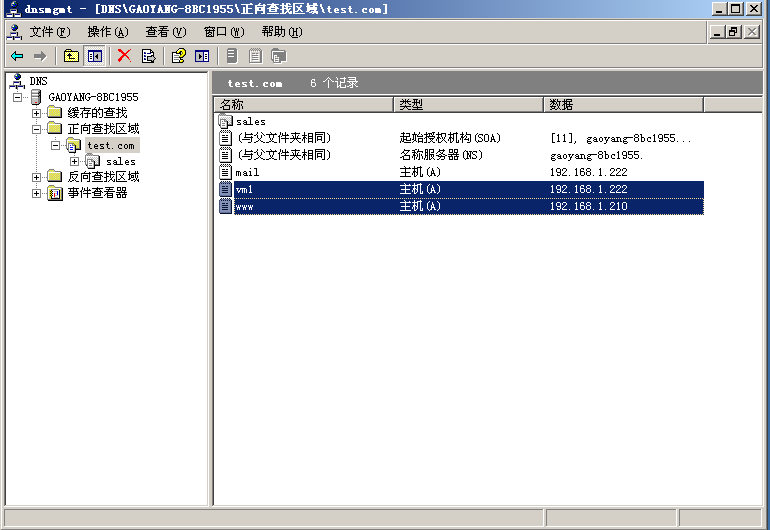Sort by the 名称 column header
Screen dimensions: 770x530
[304, 105]
